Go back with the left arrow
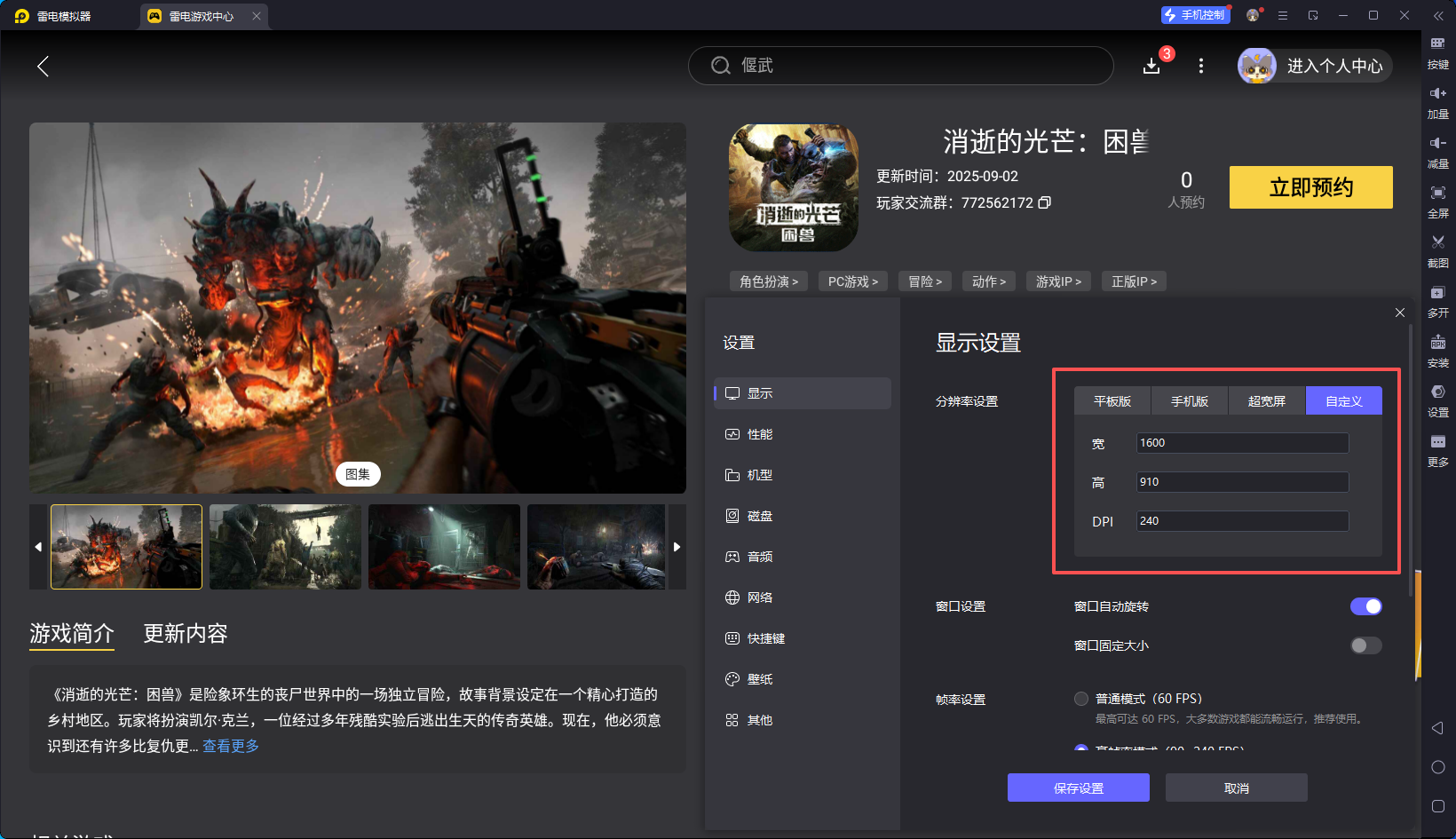This screenshot has width=1456, height=839. pos(43,66)
